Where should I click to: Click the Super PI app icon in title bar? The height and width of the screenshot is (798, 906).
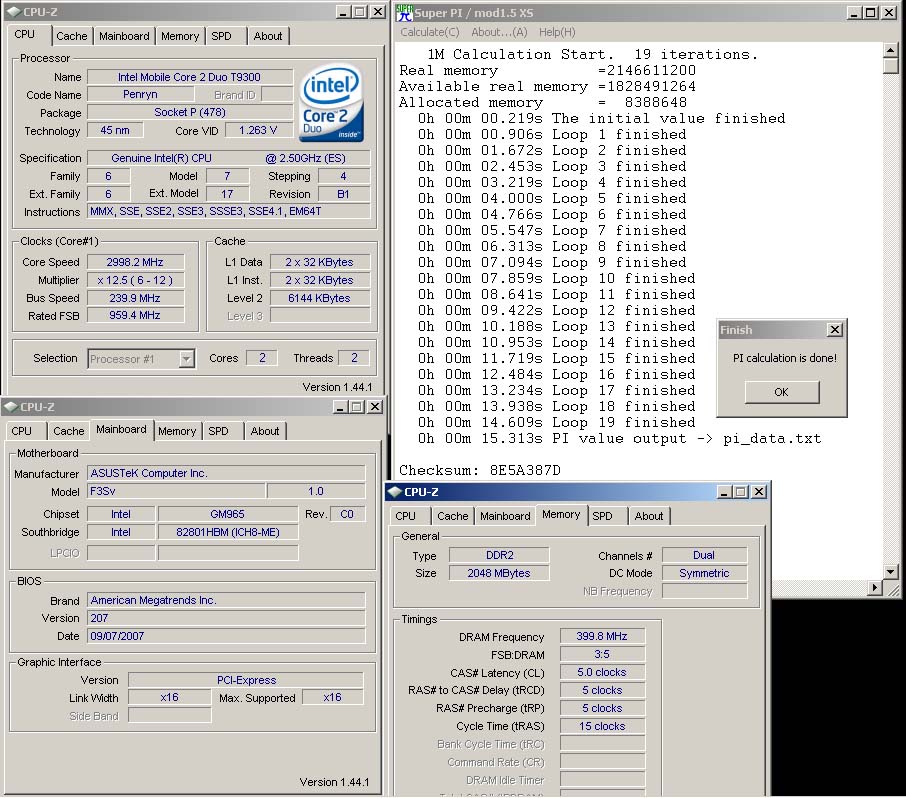click(x=404, y=12)
